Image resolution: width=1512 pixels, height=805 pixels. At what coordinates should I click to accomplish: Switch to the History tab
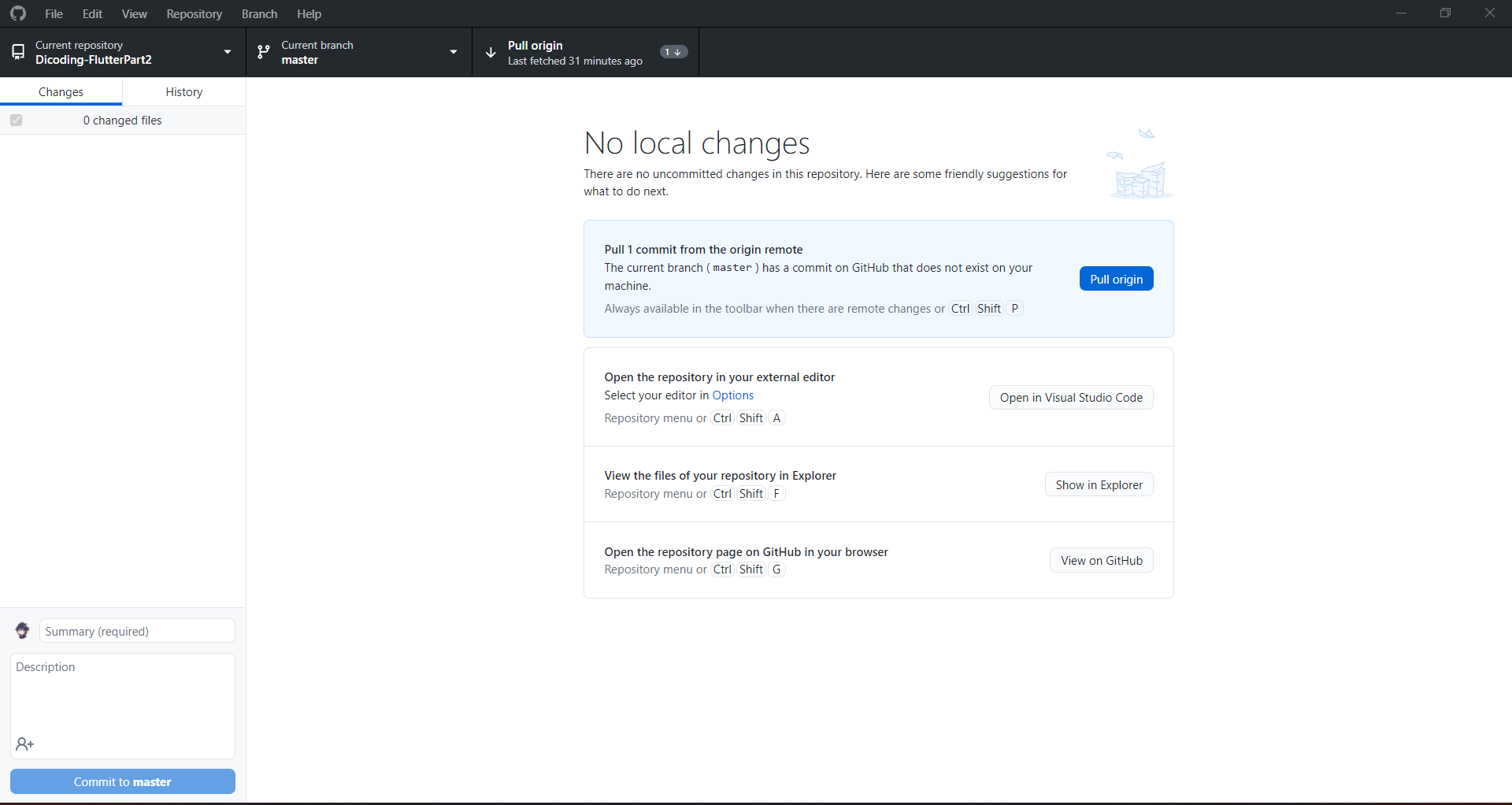[183, 91]
